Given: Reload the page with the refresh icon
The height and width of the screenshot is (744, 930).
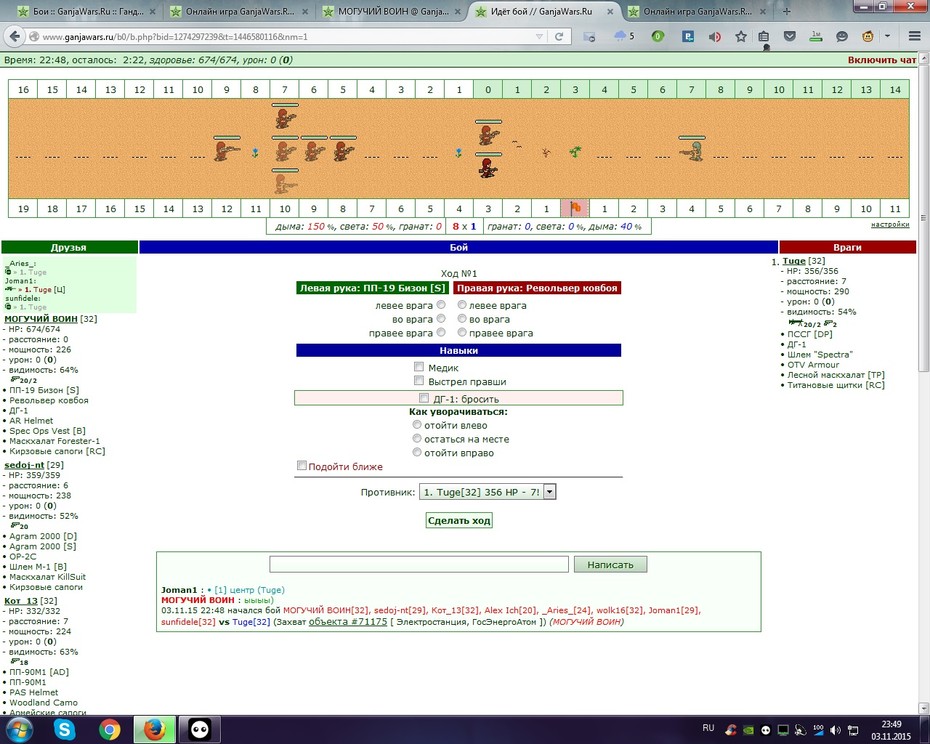Looking at the screenshot, I should [559, 37].
